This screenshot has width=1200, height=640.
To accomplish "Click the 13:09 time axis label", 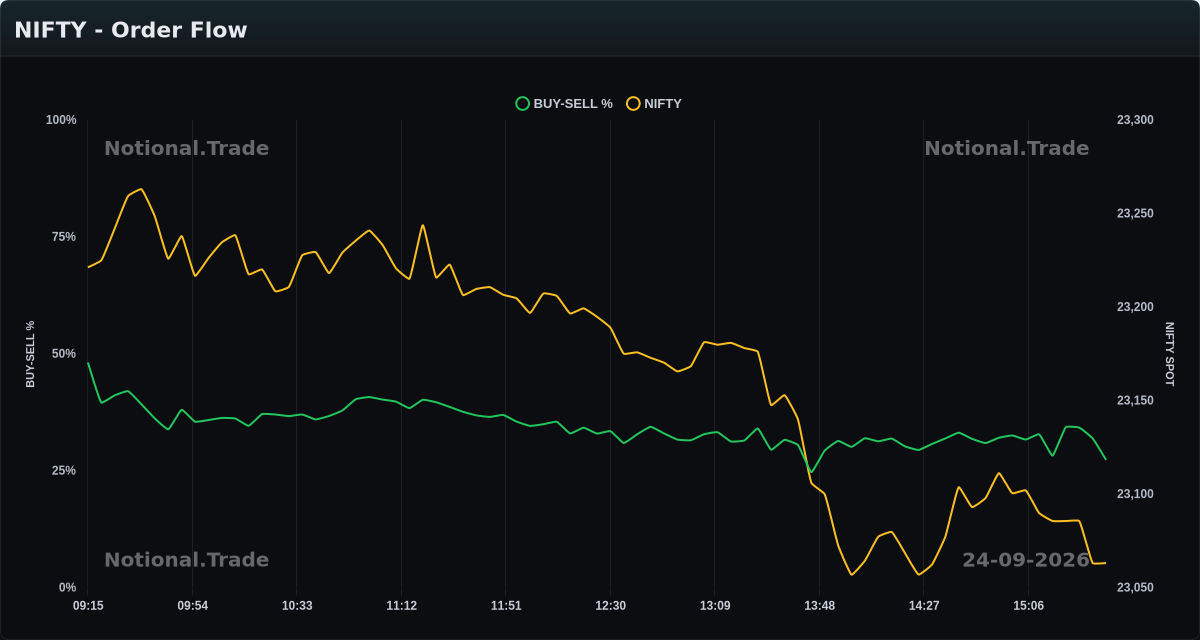I will click(x=715, y=606).
